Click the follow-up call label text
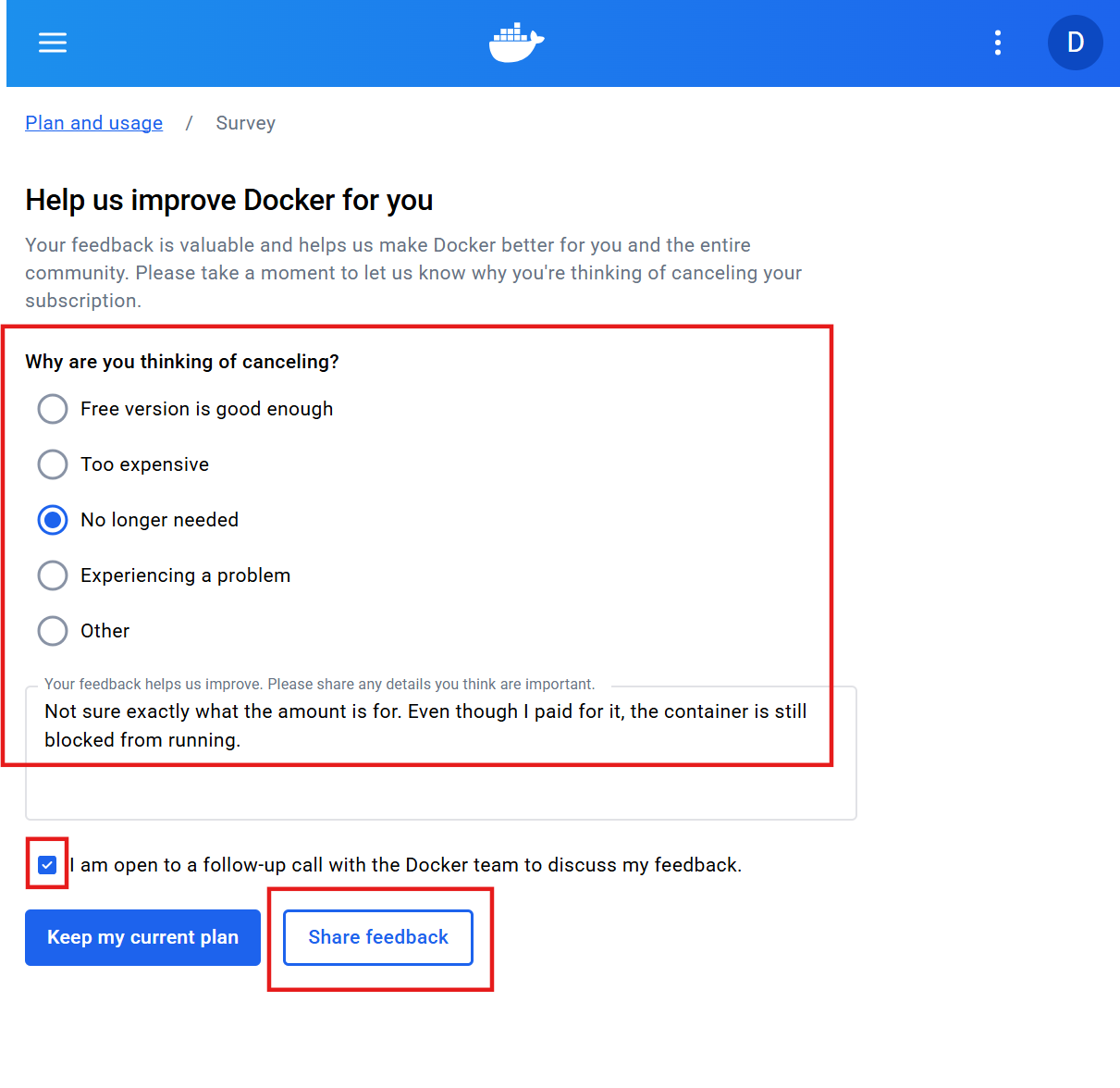Image resolution: width=1120 pixels, height=1088 pixels. point(406,865)
